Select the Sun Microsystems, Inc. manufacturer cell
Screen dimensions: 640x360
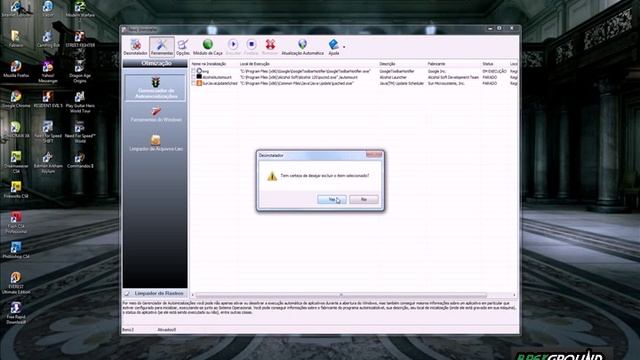pos(446,83)
